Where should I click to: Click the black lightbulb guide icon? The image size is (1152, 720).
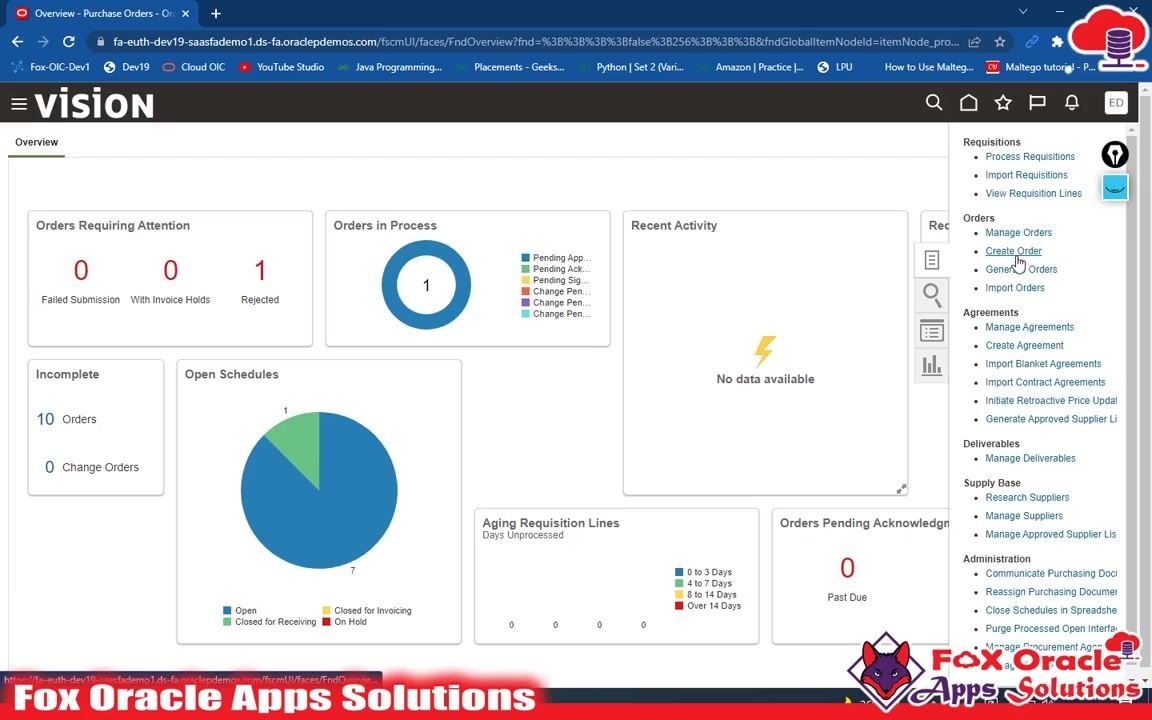[x=1115, y=154]
